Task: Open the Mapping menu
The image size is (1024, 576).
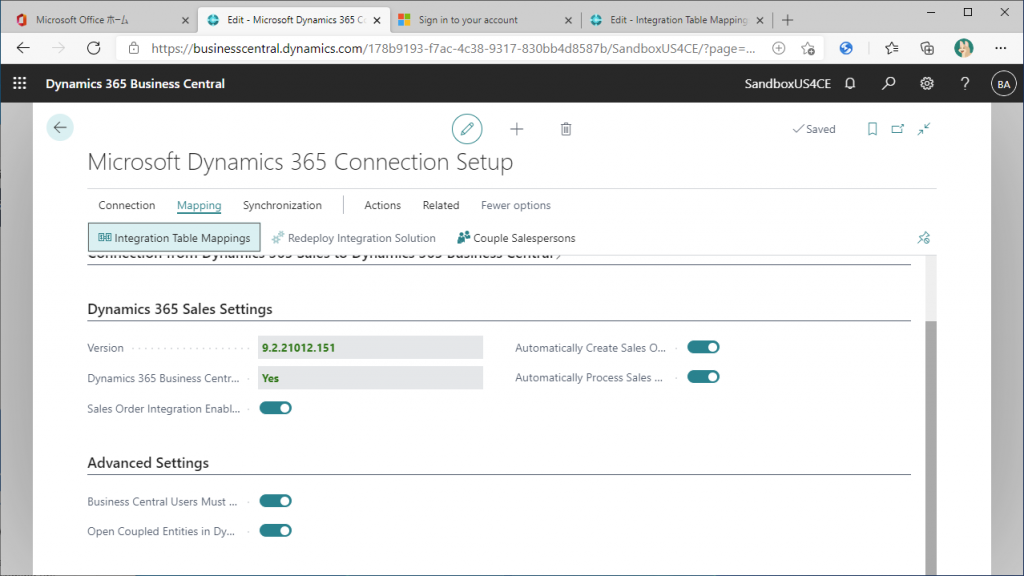Action: click(x=199, y=205)
